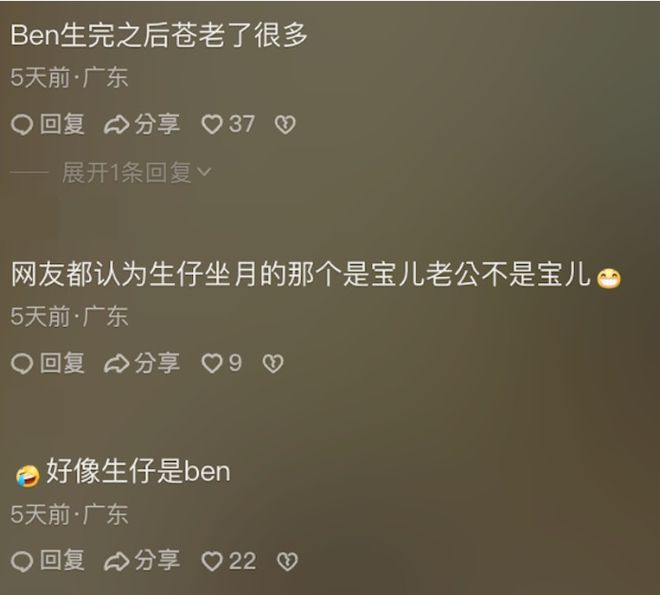Dislike the 'Ben生完之后苍老了很多' comment
This screenshot has height=595, width=660.
pyautogui.click(x=285, y=125)
